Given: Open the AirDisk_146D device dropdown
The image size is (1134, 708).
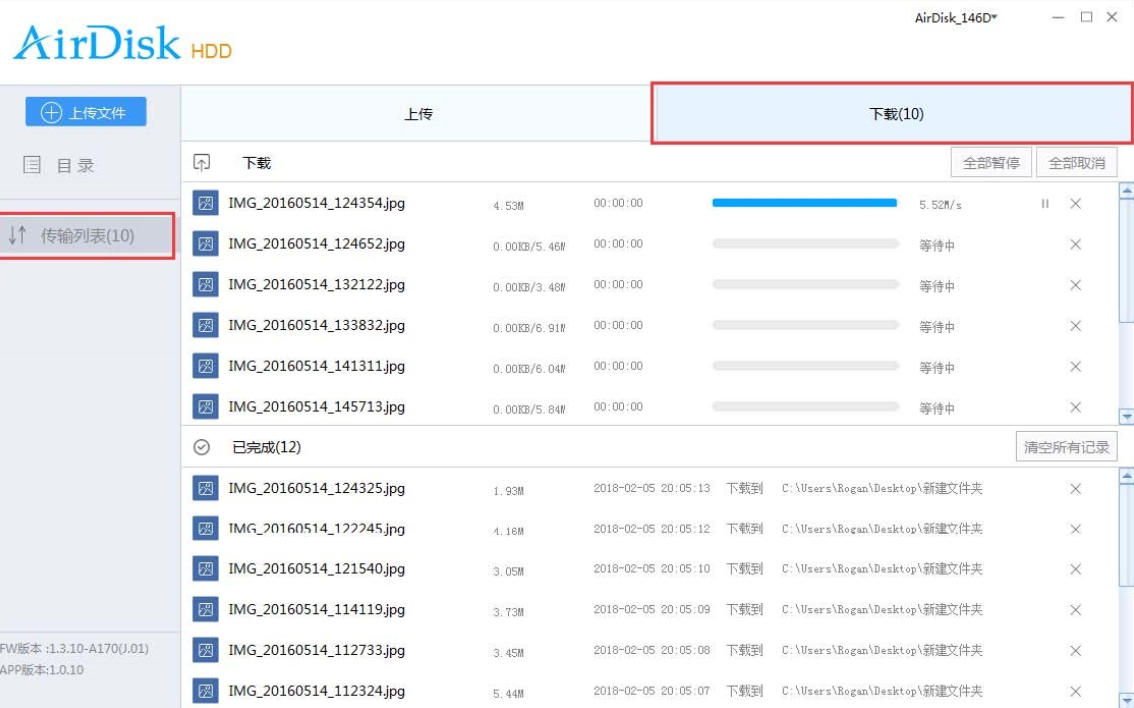Looking at the screenshot, I should click(x=956, y=18).
